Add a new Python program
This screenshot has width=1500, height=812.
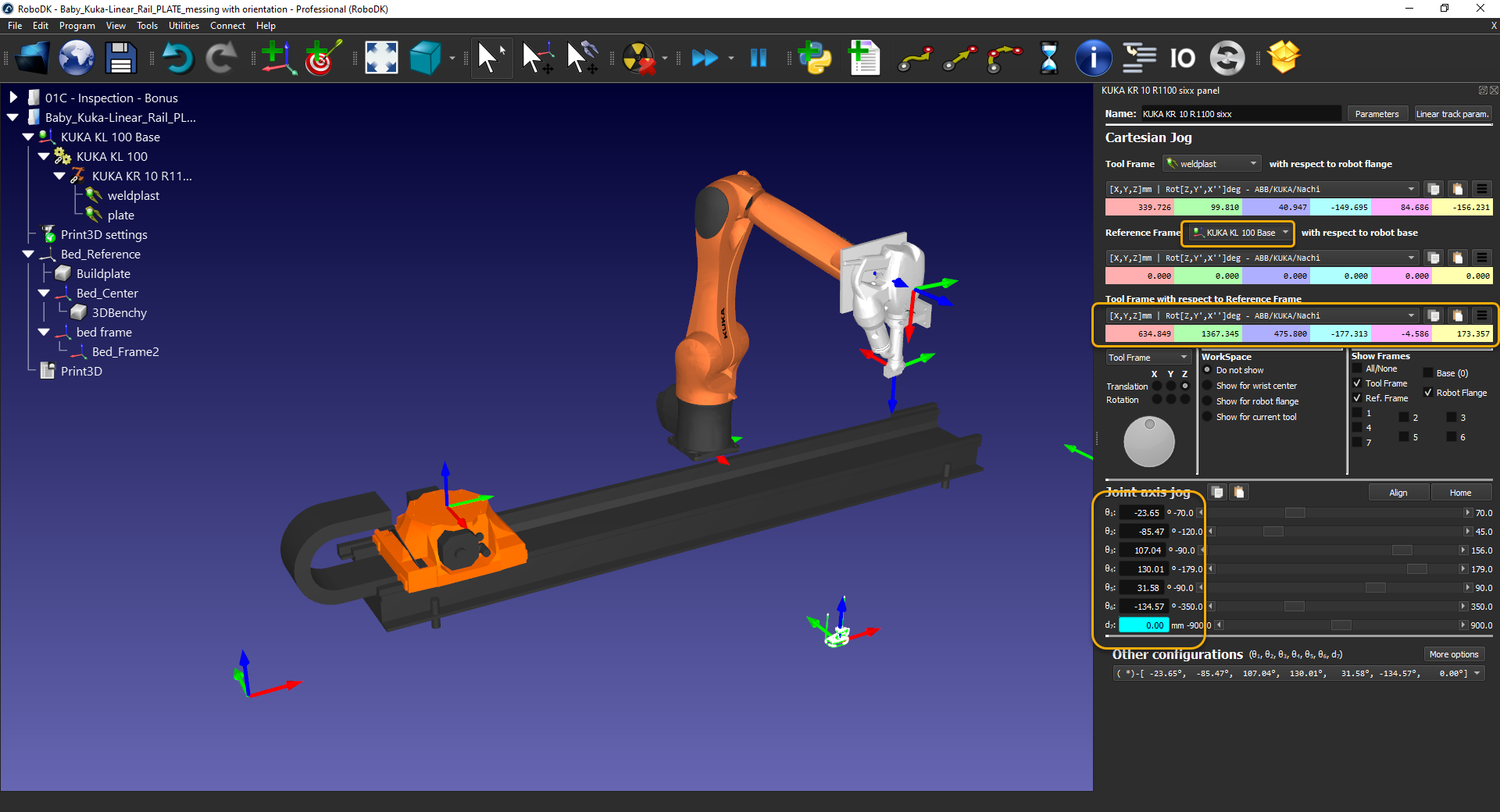pyautogui.click(x=815, y=58)
